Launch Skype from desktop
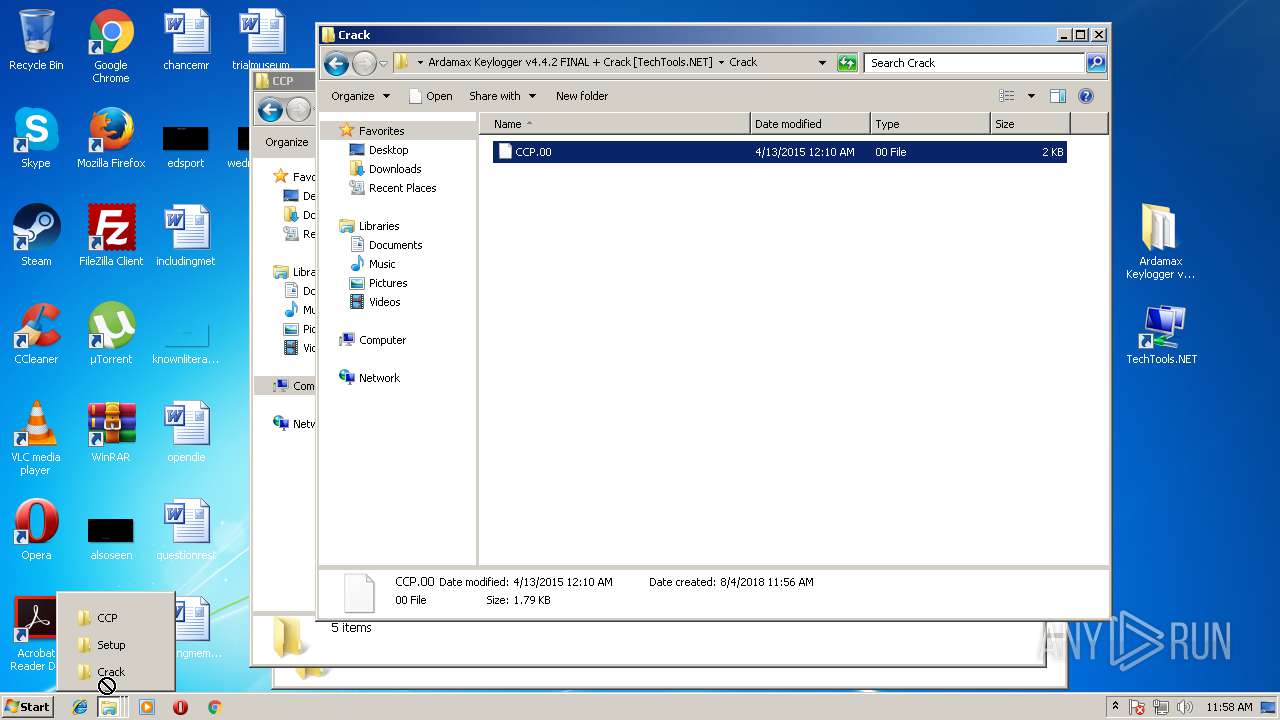The image size is (1280, 720). click(x=36, y=138)
